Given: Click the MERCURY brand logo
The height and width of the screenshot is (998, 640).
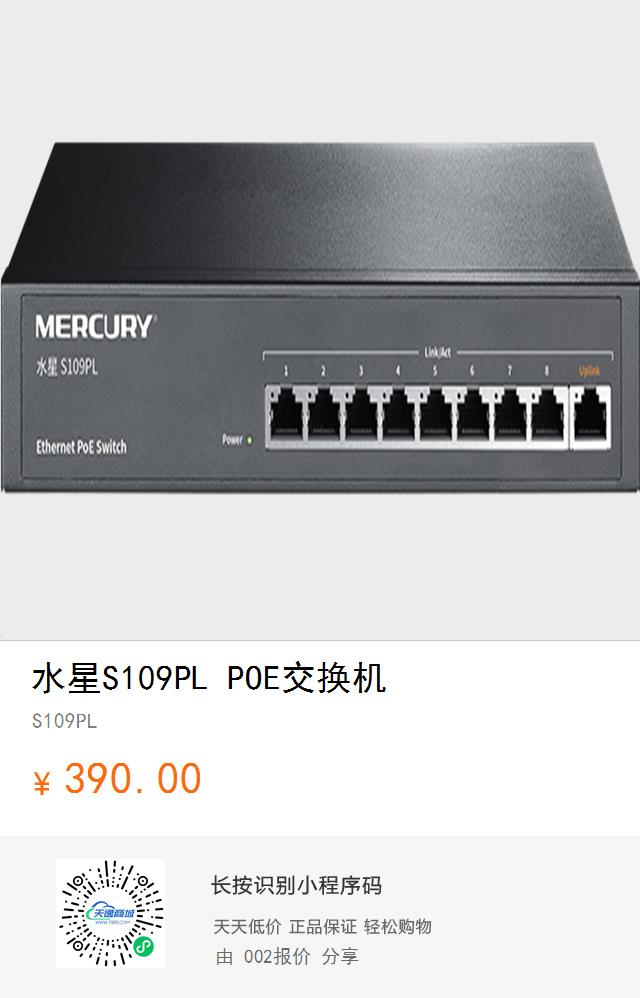Looking at the screenshot, I should click(x=95, y=327).
